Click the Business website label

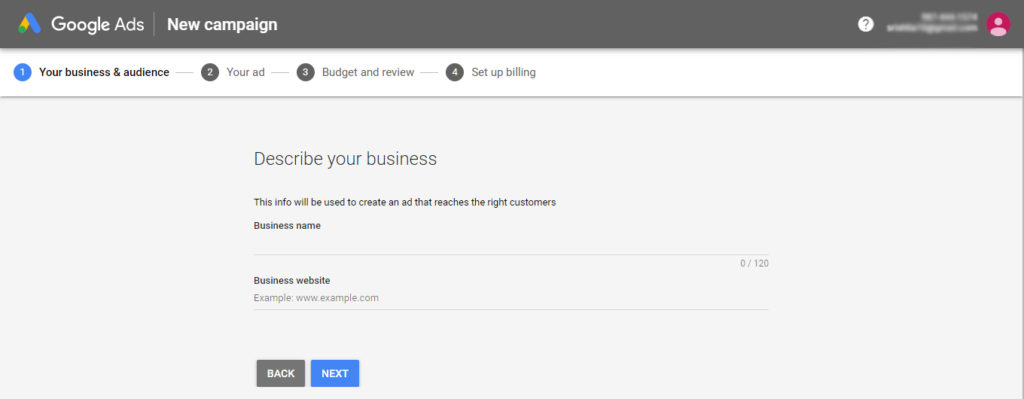tap(291, 280)
